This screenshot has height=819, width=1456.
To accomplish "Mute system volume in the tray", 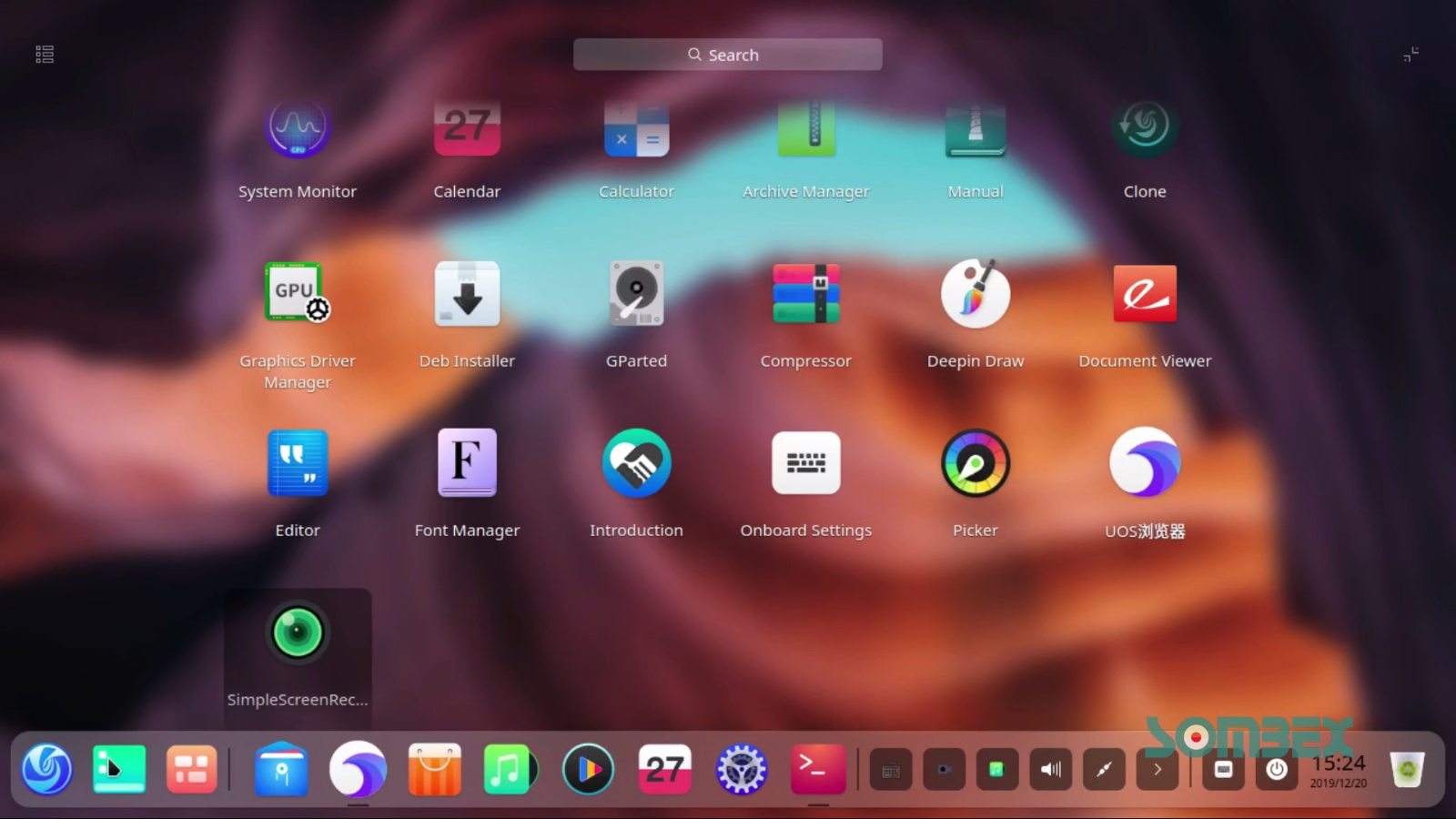I will point(1050,769).
